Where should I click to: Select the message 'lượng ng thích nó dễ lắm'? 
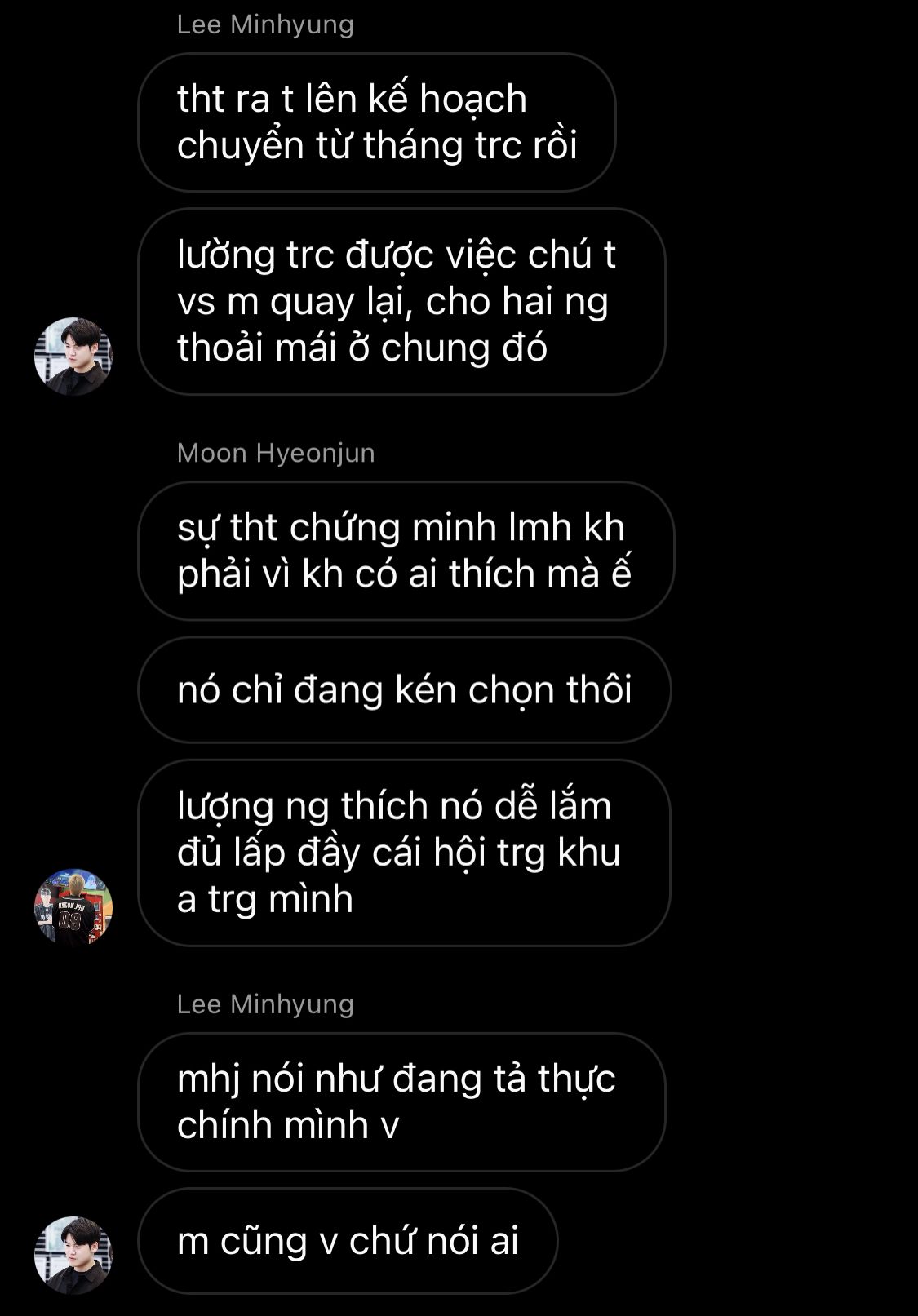(x=404, y=853)
